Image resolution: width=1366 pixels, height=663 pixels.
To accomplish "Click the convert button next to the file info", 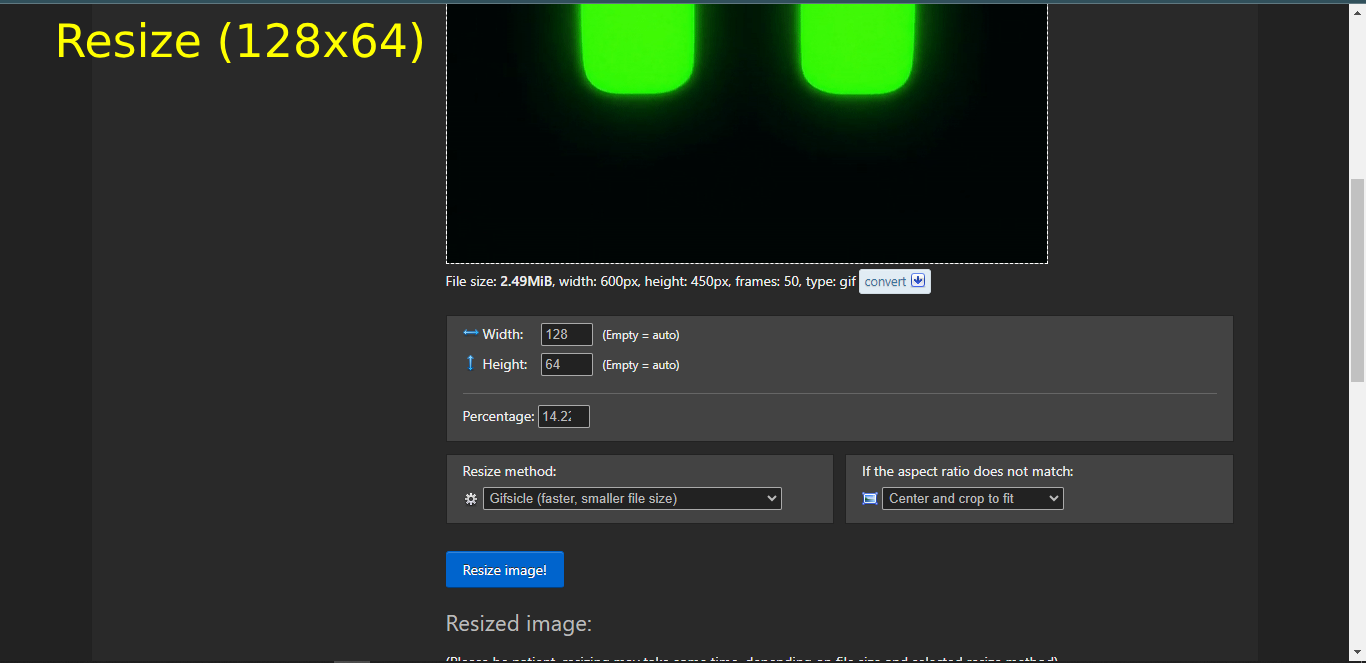I will [x=886, y=281].
